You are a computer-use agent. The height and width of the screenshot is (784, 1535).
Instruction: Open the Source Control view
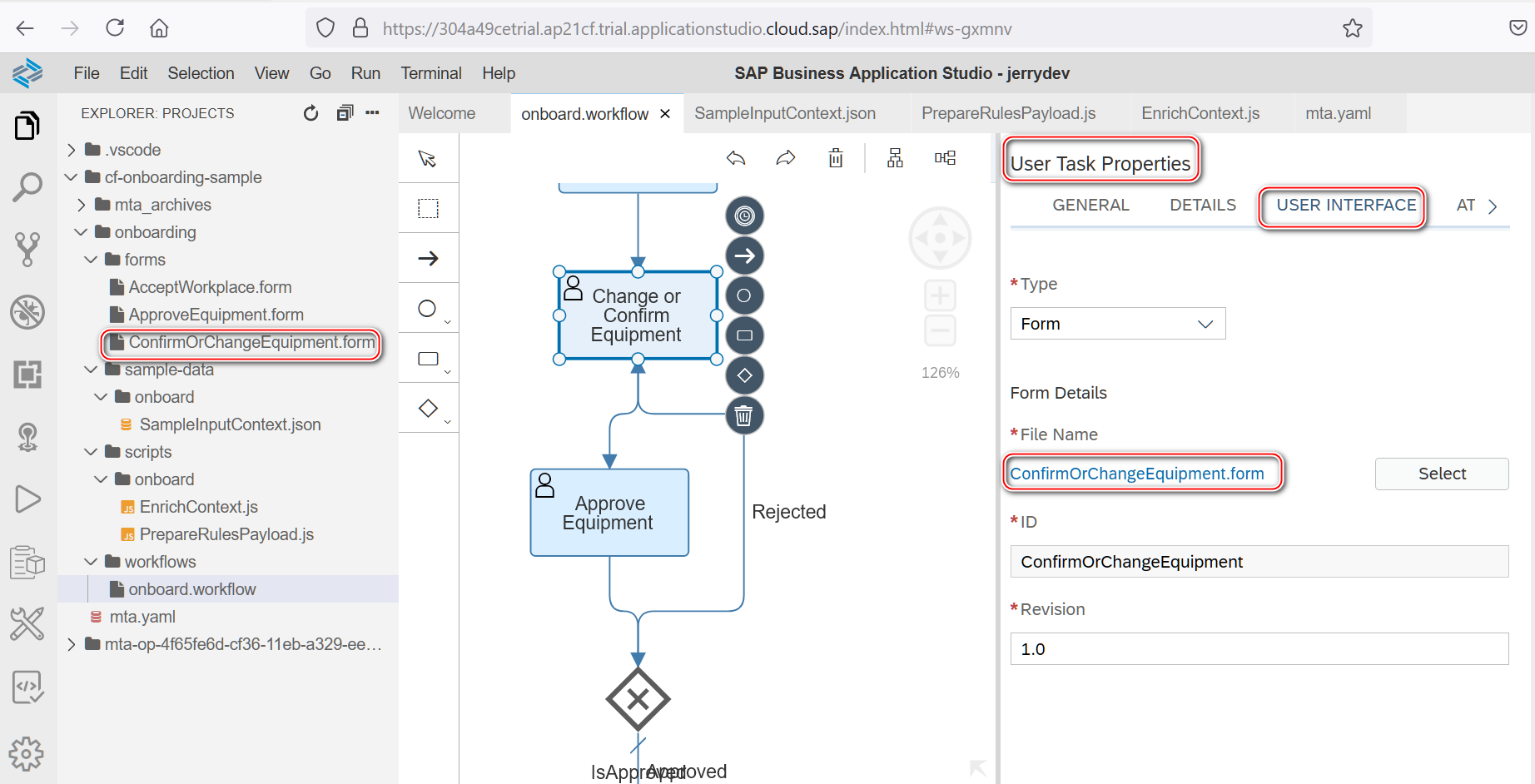coord(27,250)
